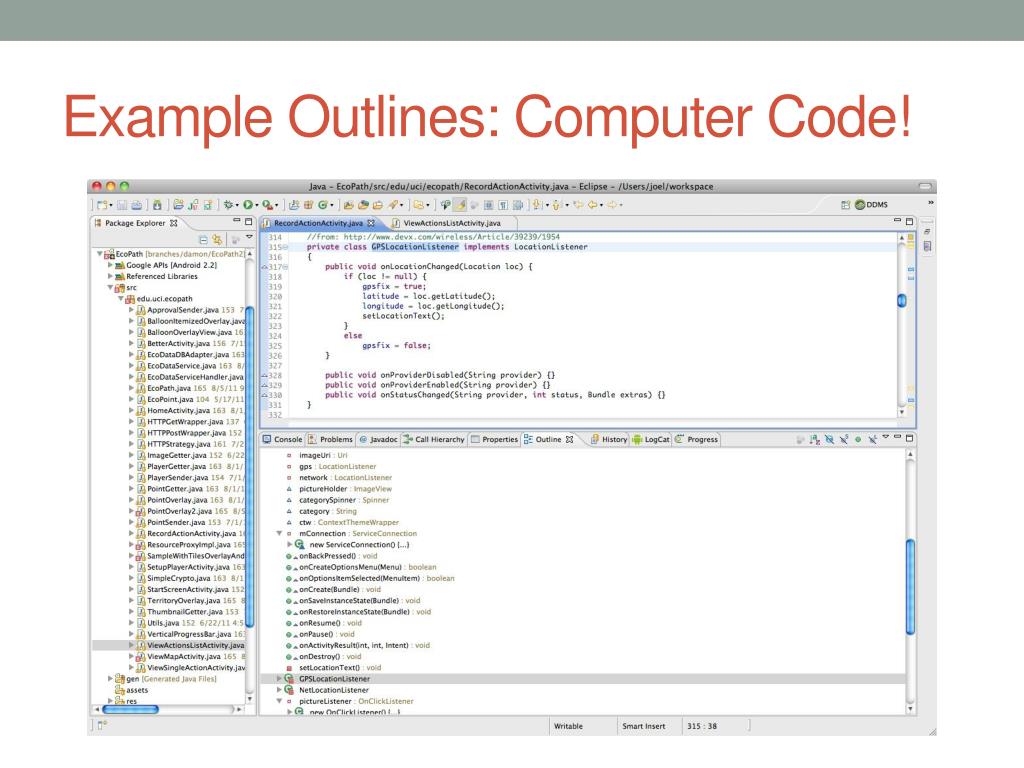Toggle Link with Editor in Package Explorer
The height and width of the screenshot is (768, 1024).
point(218,240)
